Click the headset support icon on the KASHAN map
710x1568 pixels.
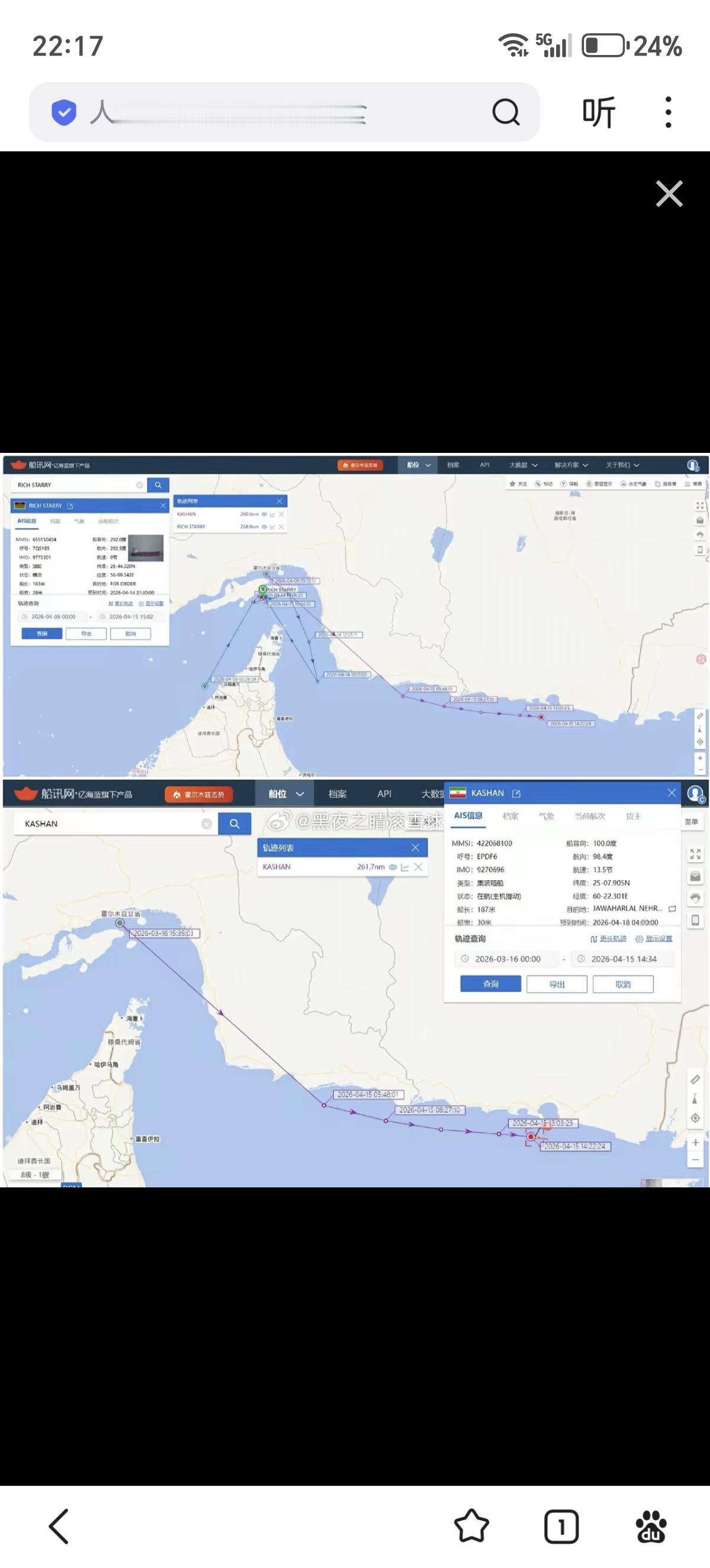[x=695, y=898]
